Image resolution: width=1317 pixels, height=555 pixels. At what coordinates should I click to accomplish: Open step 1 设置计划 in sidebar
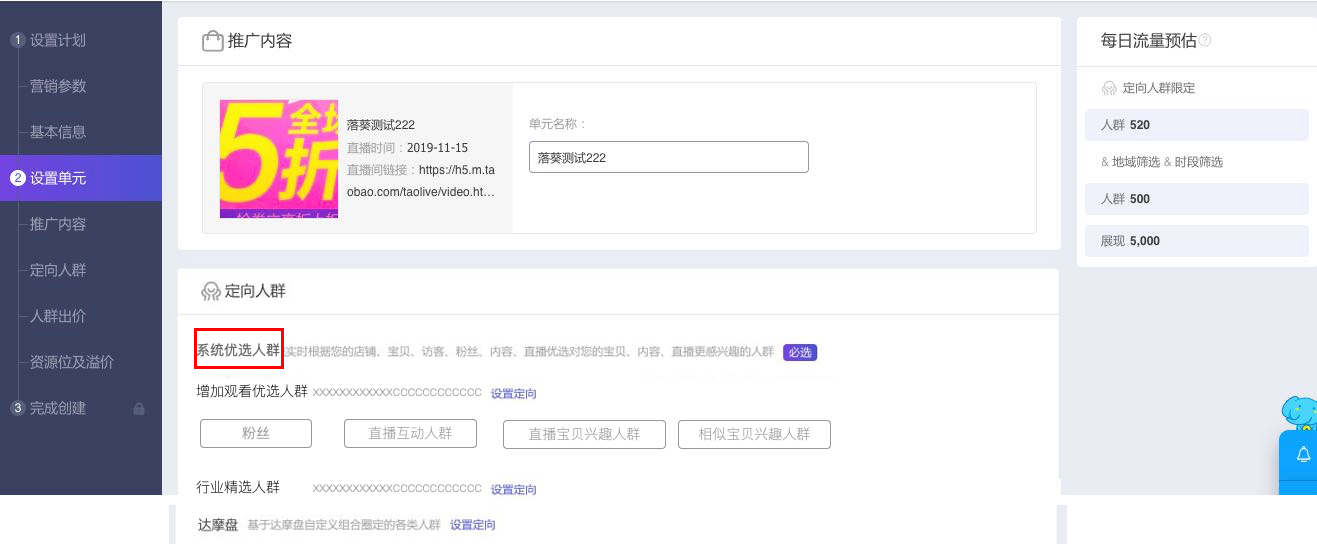pos(48,40)
